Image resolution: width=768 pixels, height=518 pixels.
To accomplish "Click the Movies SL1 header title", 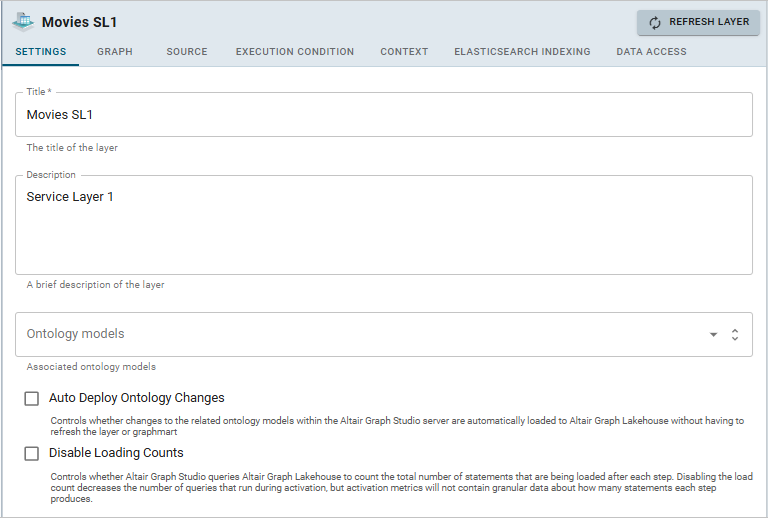I will point(79,22).
